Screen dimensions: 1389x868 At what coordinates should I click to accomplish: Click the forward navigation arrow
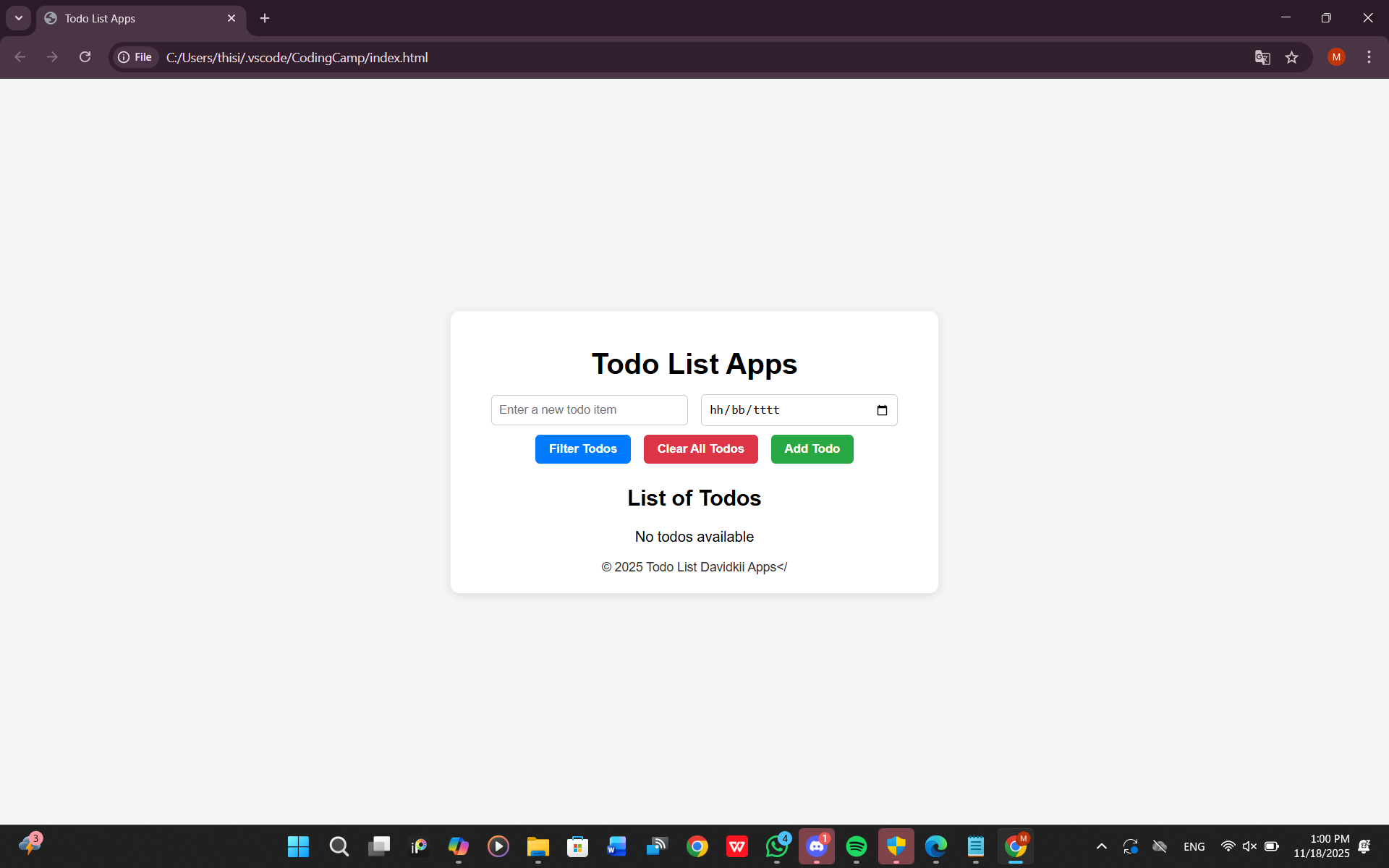(51, 57)
